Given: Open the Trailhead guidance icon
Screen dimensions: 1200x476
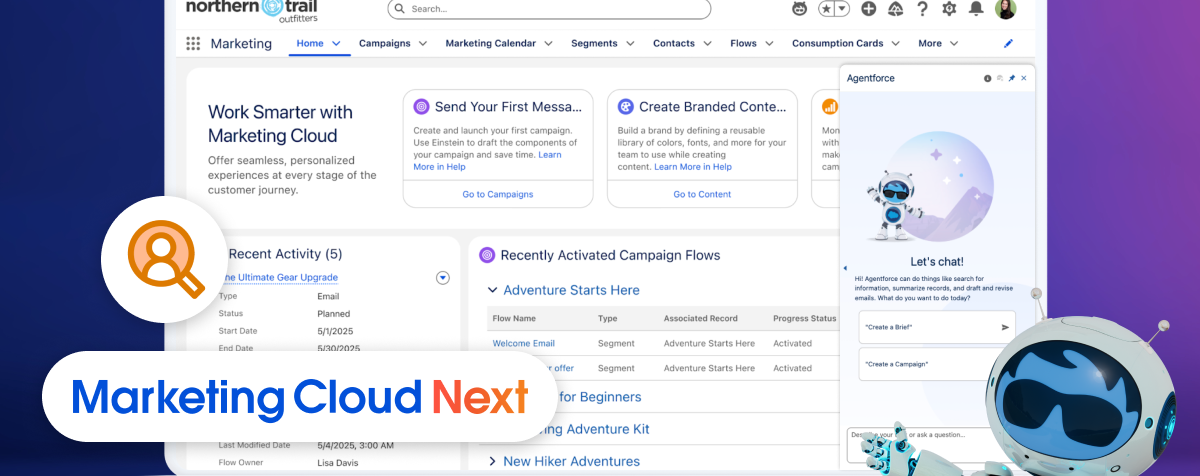Looking at the screenshot, I should (895, 9).
